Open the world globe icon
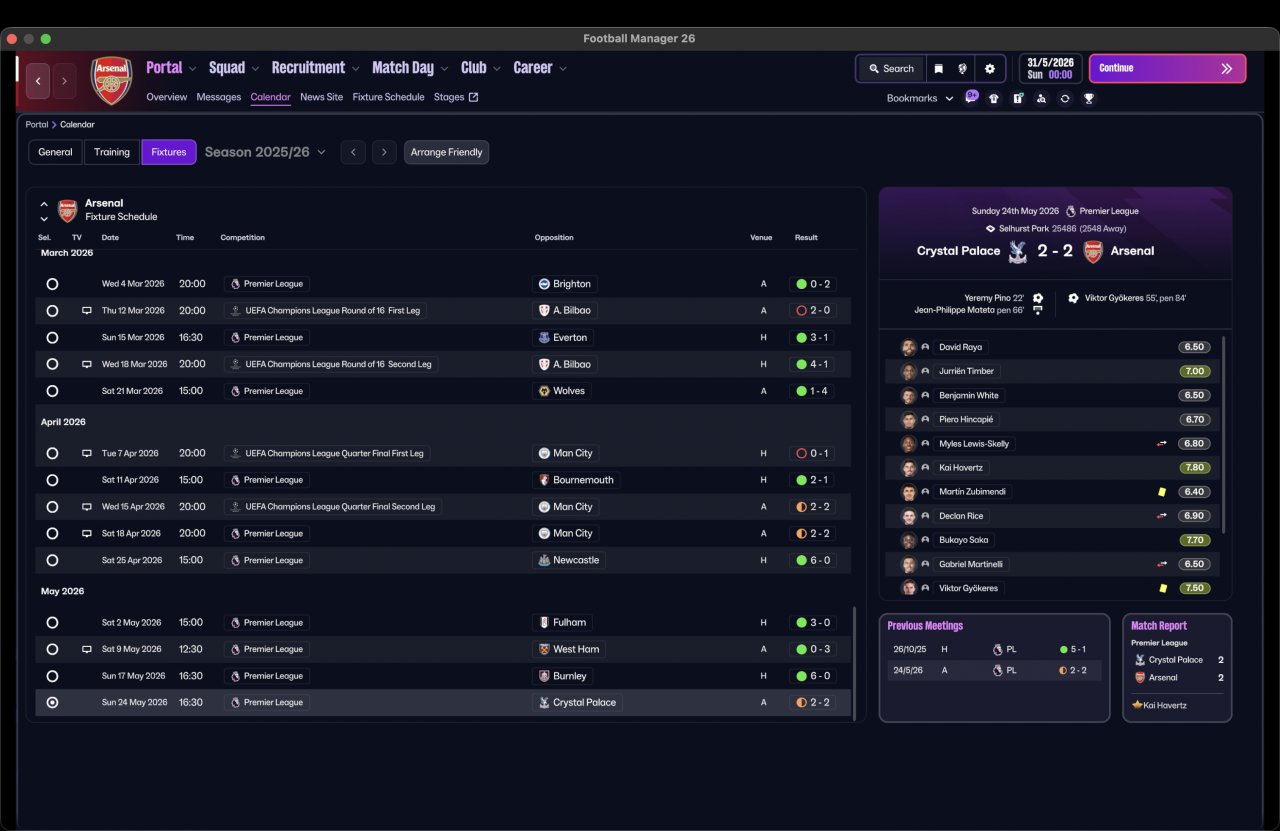 click(964, 69)
